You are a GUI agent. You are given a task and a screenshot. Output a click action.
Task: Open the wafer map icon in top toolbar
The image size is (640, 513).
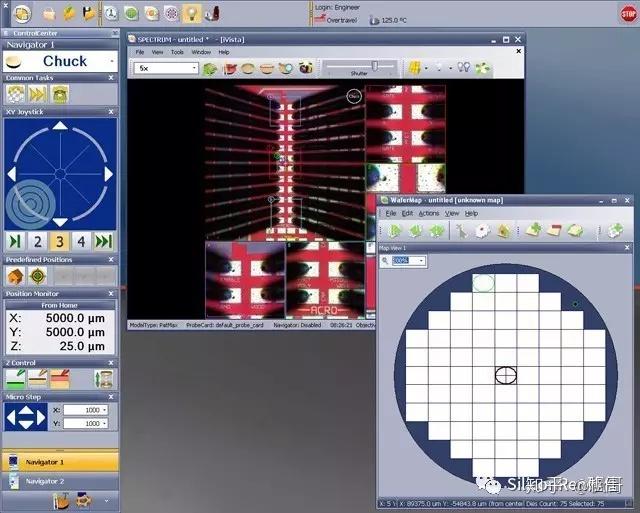171,13
